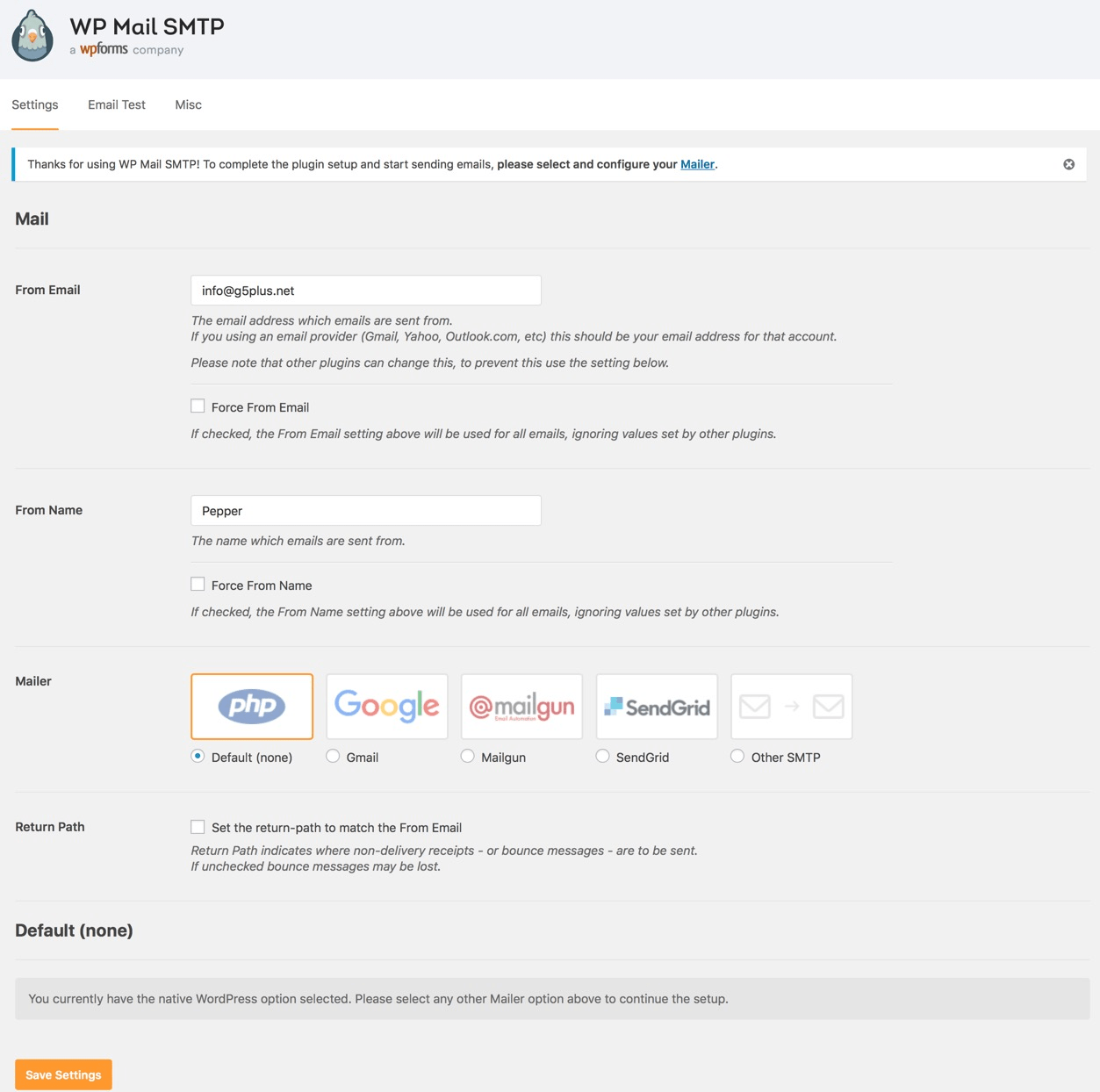Click the 'Return Path' row label
The height and width of the screenshot is (1092, 1100).
pyautogui.click(x=50, y=827)
